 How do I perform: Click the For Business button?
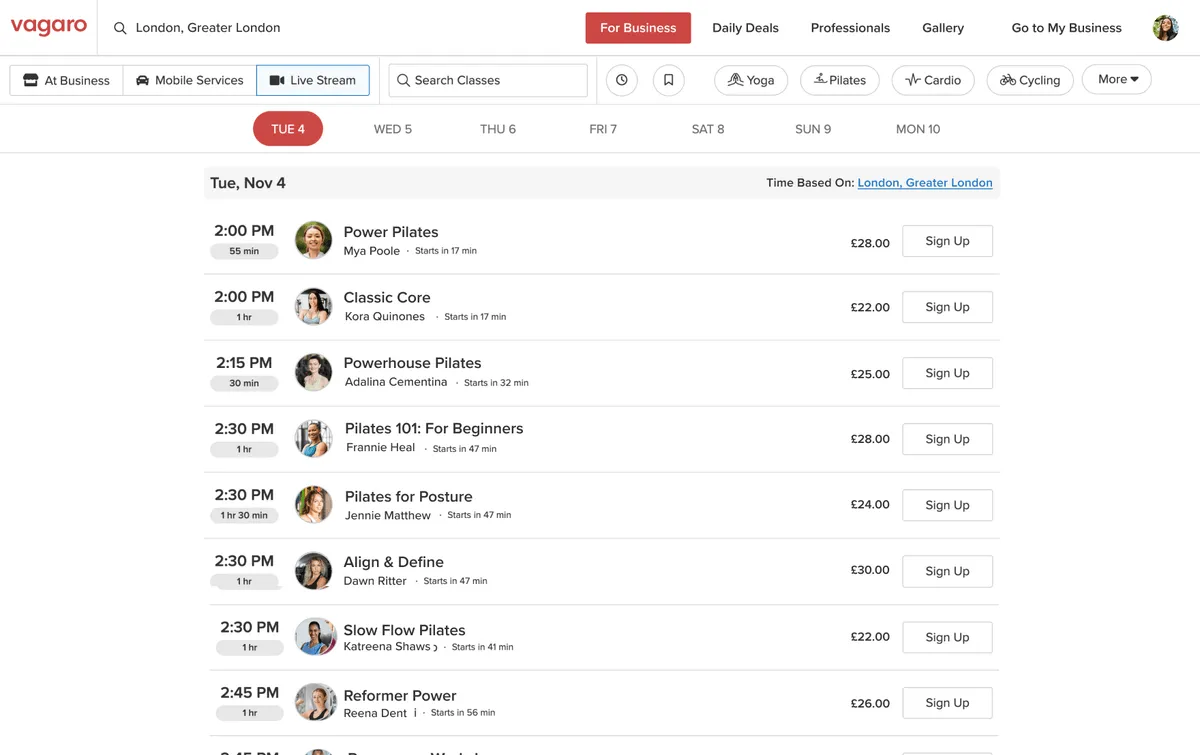coord(638,28)
